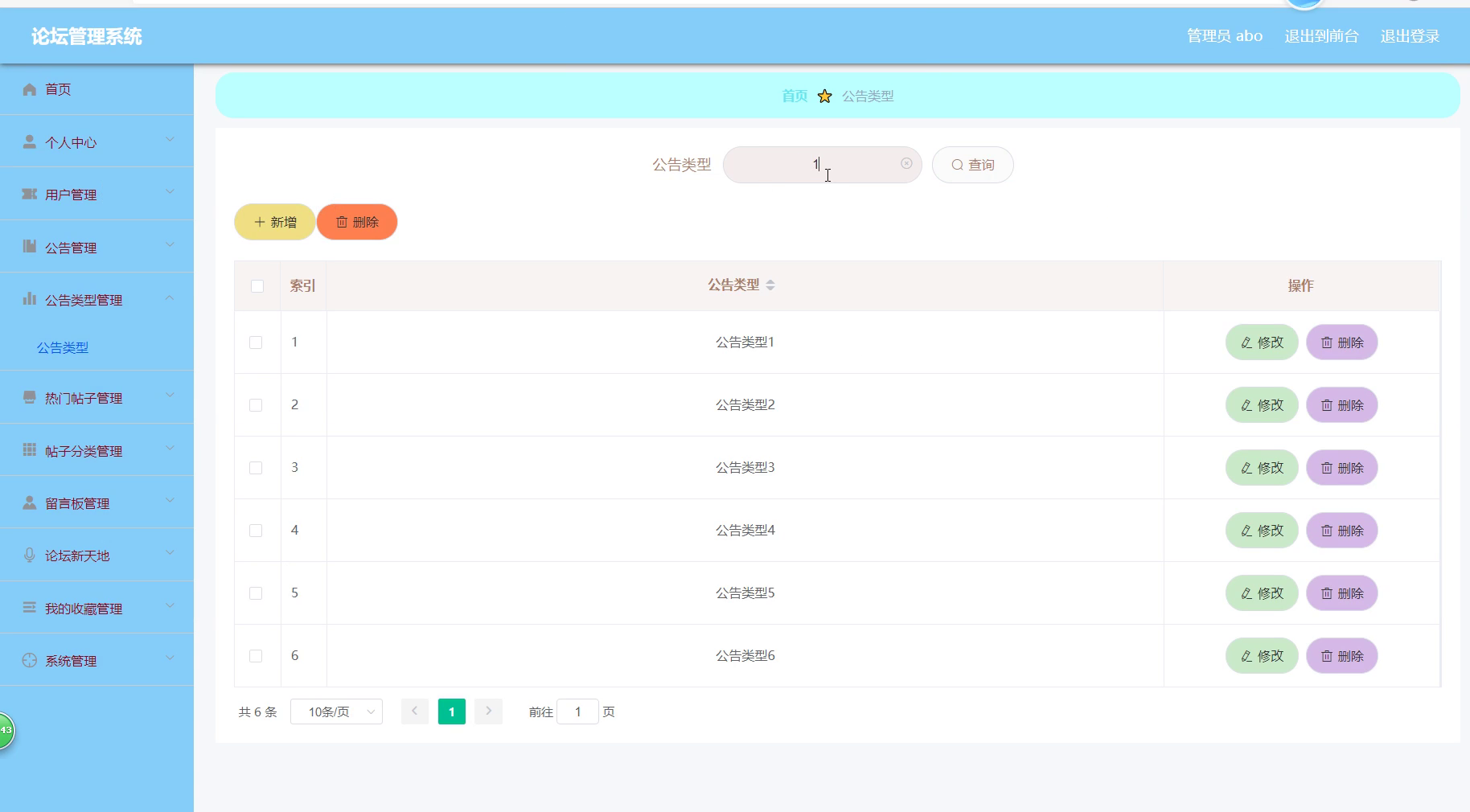Click the person icon next to 个人中心

click(x=30, y=141)
